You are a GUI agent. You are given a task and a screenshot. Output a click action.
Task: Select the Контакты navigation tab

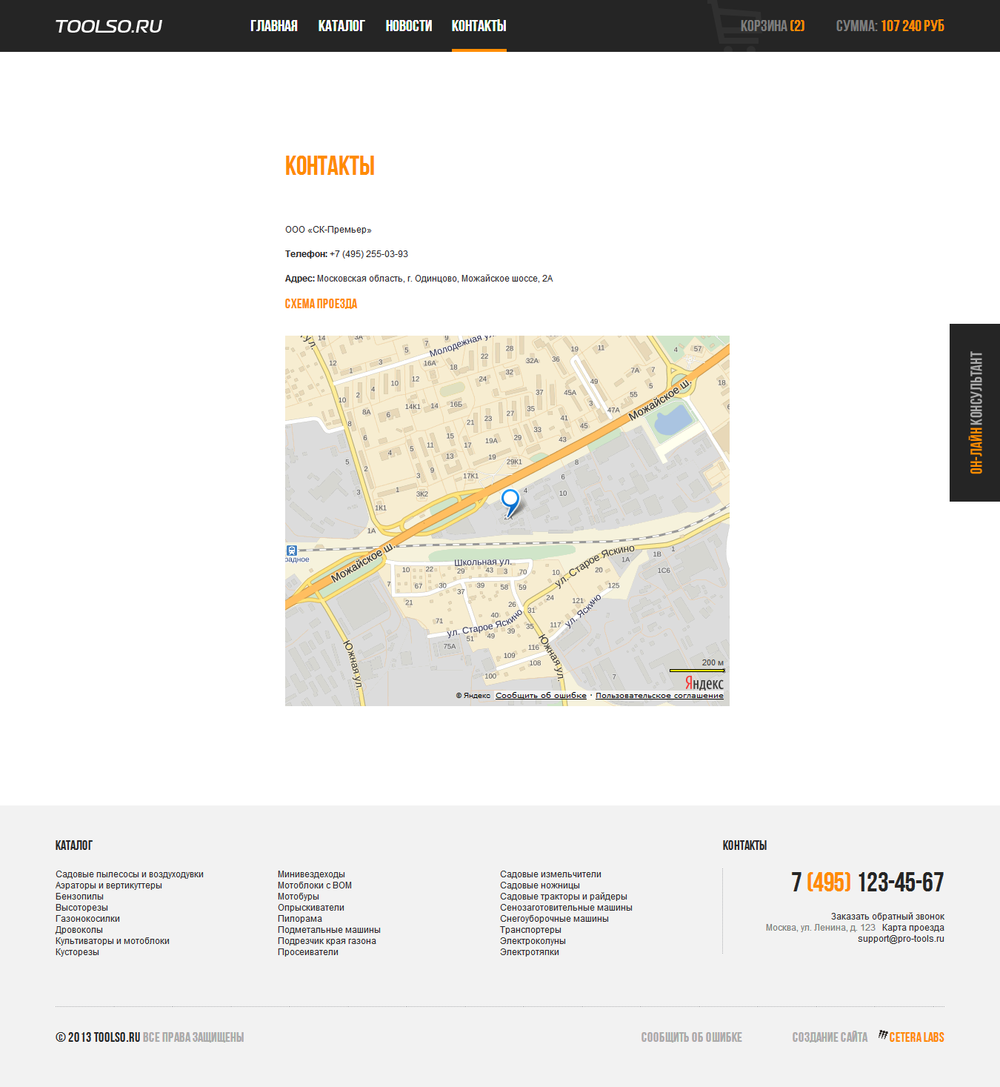(x=478, y=26)
